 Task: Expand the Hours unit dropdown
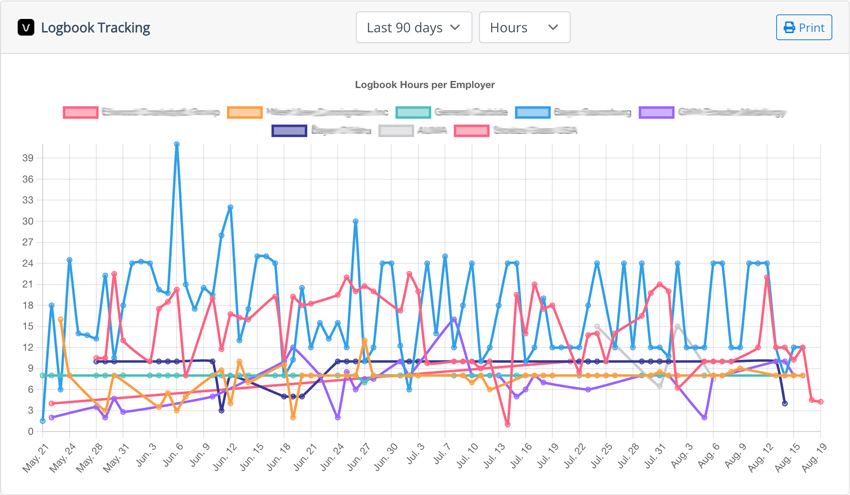[x=524, y=28]
